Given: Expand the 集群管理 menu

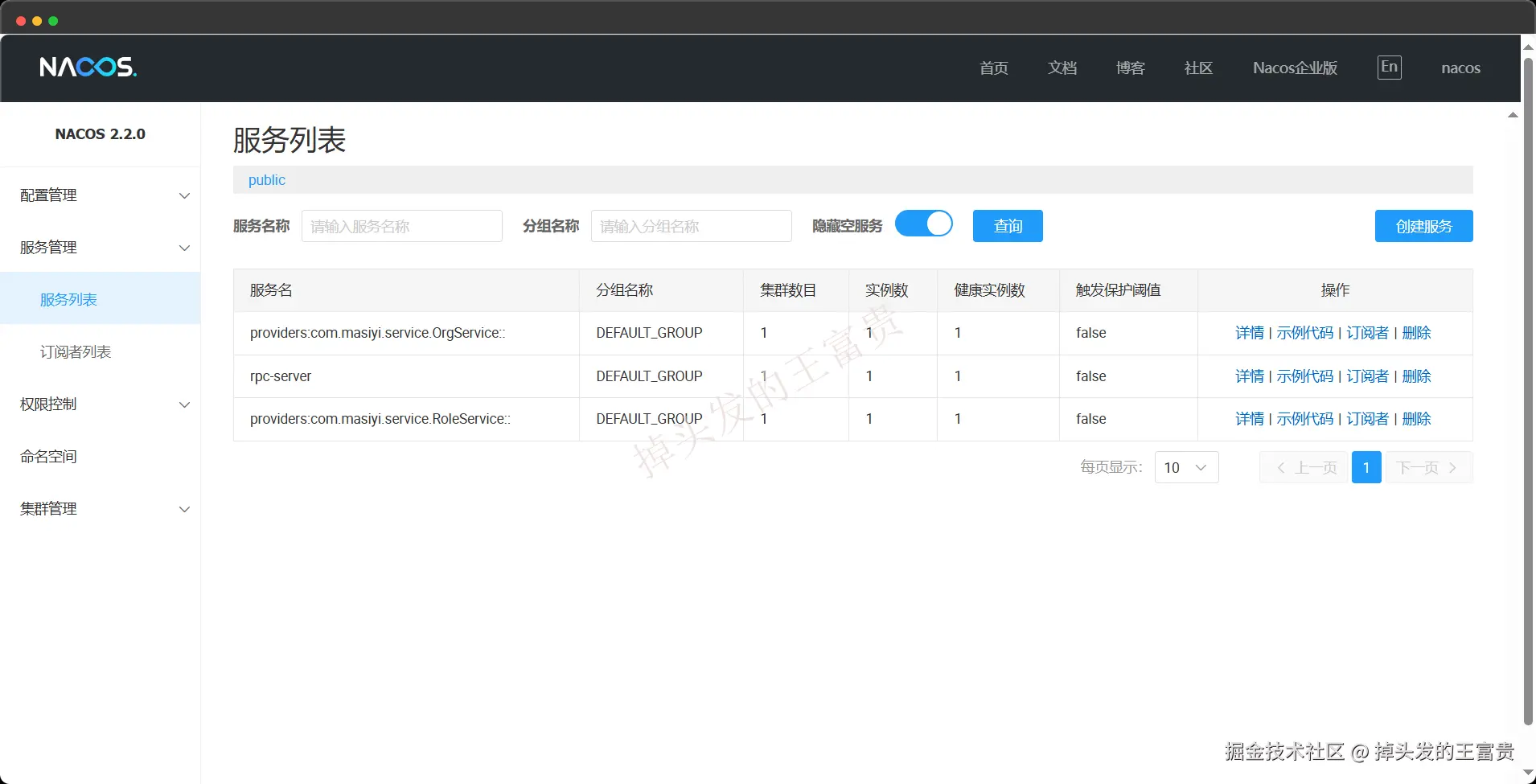Looking at the screenshot, I should click(101, 509).
